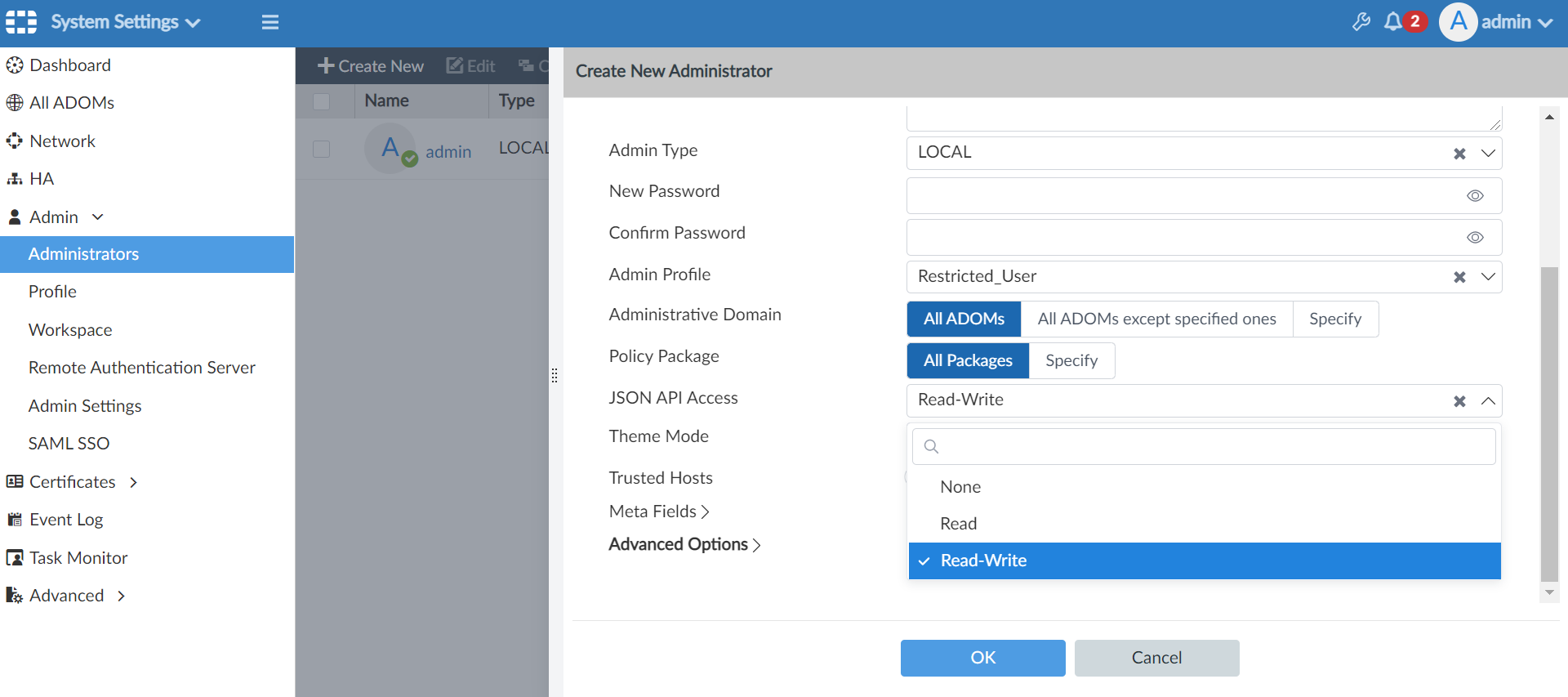The width and height of the screenshot is (1568, 697).
Task: Click the Create New plus icon
Action: (x=326, y=66)
